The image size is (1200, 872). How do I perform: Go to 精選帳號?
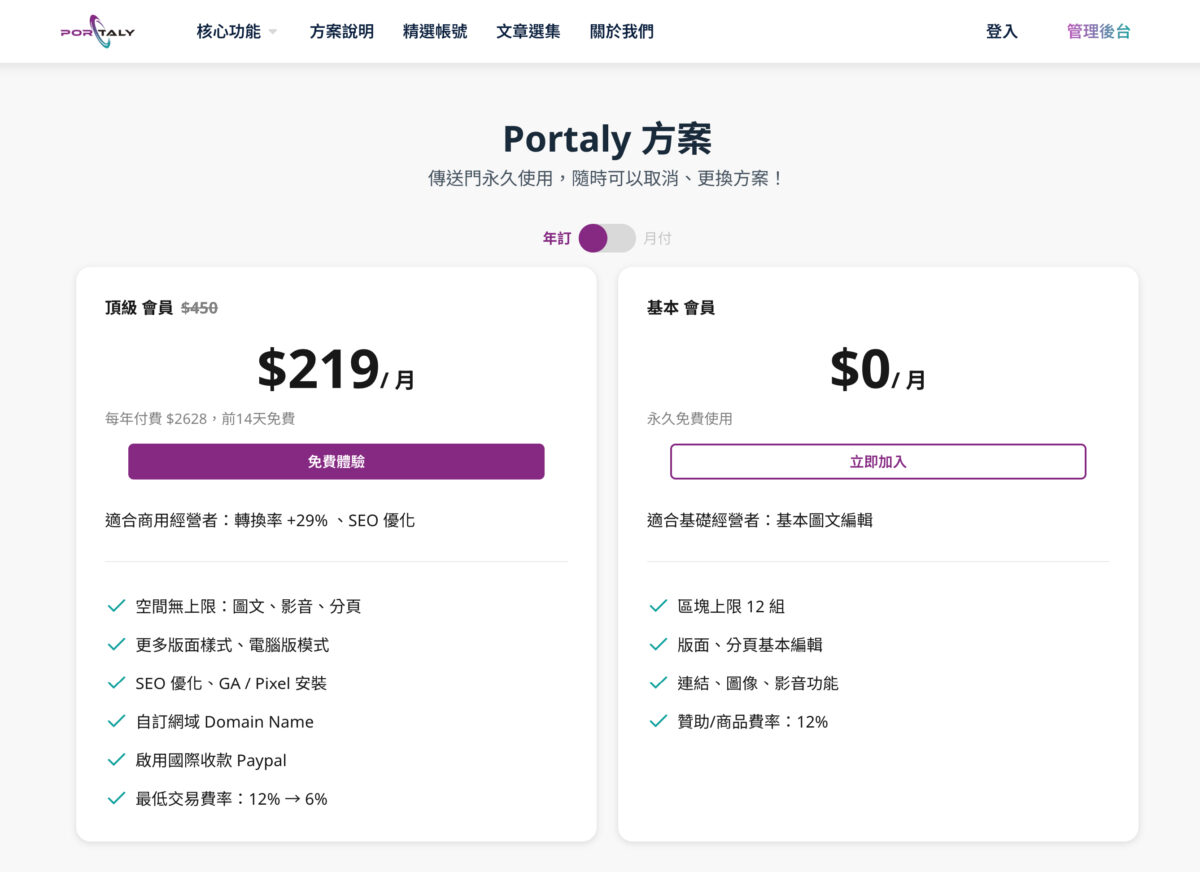(x=435, y=32)
